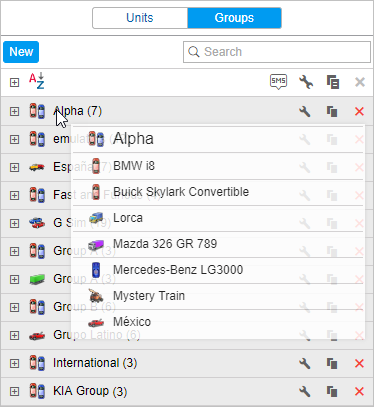Select the Groups tab
Viewport: 374px width, 407px height.
(234, 18)
